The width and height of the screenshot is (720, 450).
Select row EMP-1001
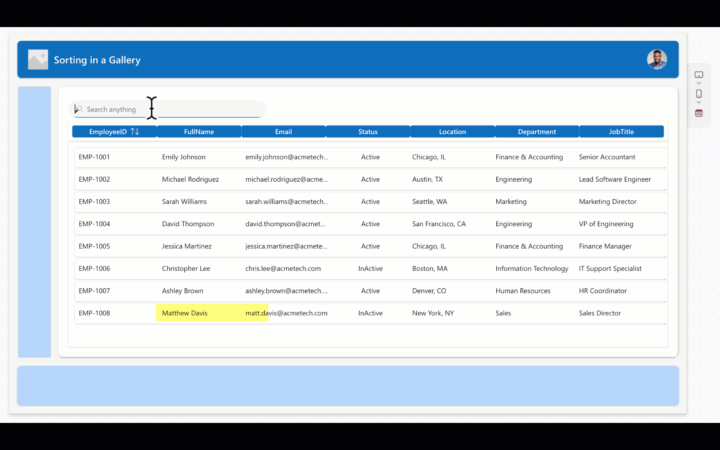click(370, 157)
